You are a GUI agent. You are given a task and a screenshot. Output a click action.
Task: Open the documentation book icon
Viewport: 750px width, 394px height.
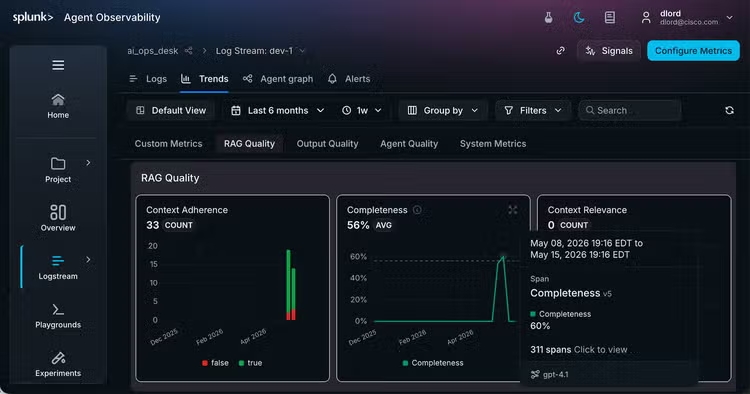609,18
